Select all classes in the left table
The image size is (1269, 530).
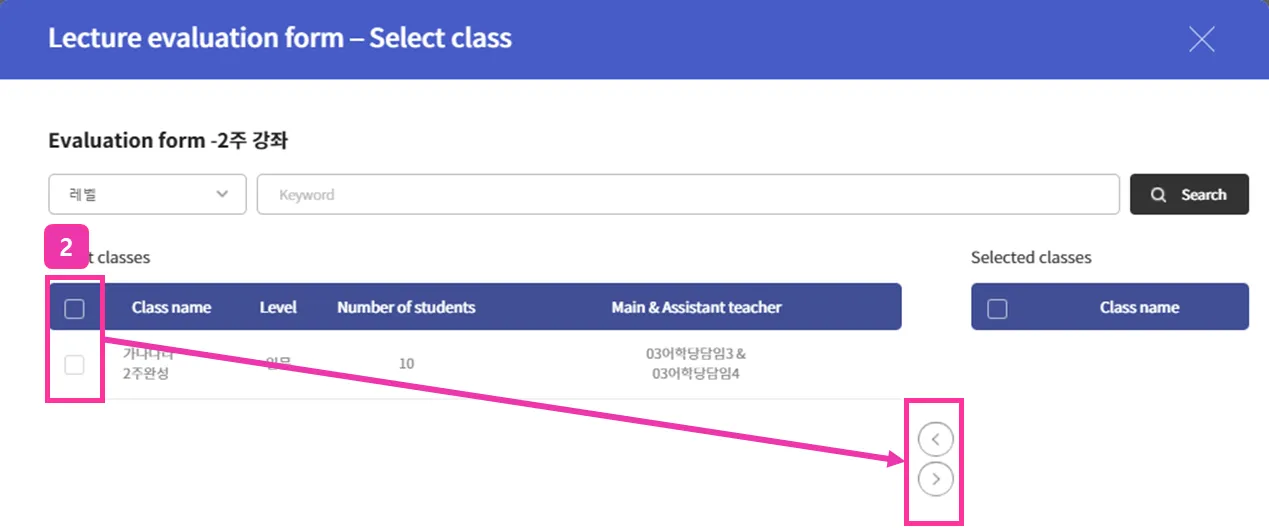coord(74,308)
